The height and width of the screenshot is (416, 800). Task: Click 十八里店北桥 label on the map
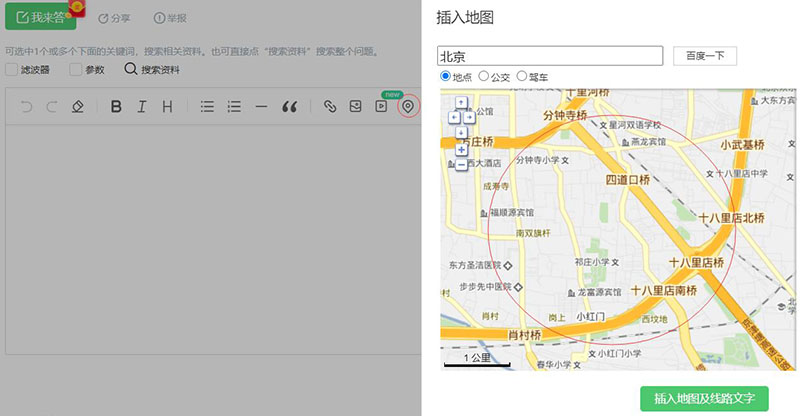732,218
